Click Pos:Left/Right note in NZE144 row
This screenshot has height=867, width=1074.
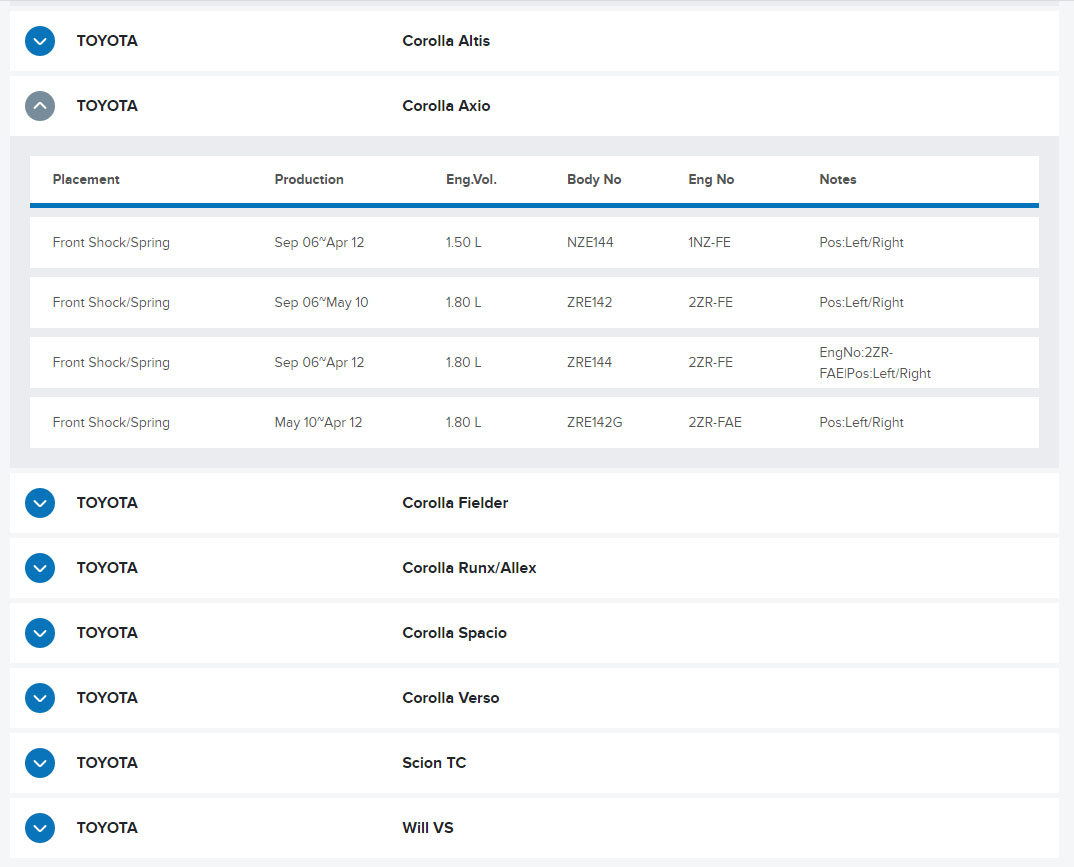(861, 242)
